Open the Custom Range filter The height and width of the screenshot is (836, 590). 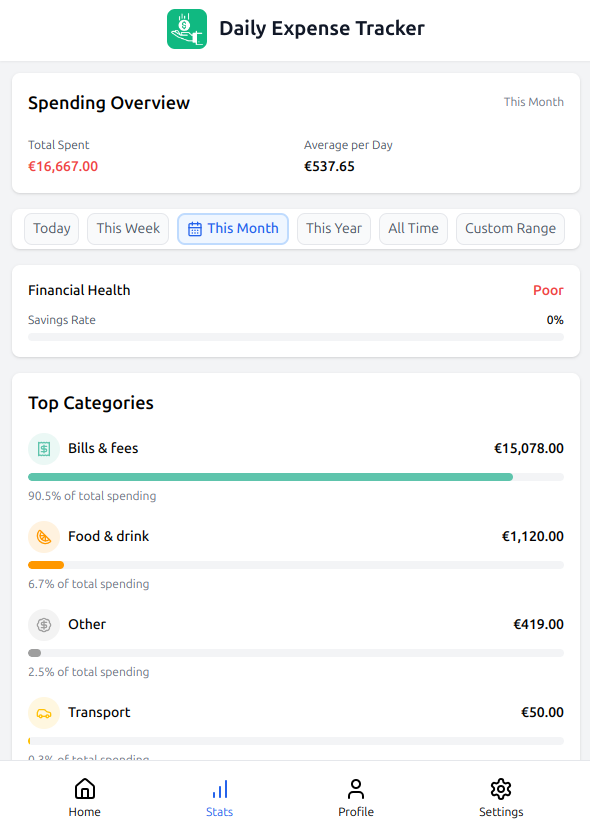click(x=511, y=229)
